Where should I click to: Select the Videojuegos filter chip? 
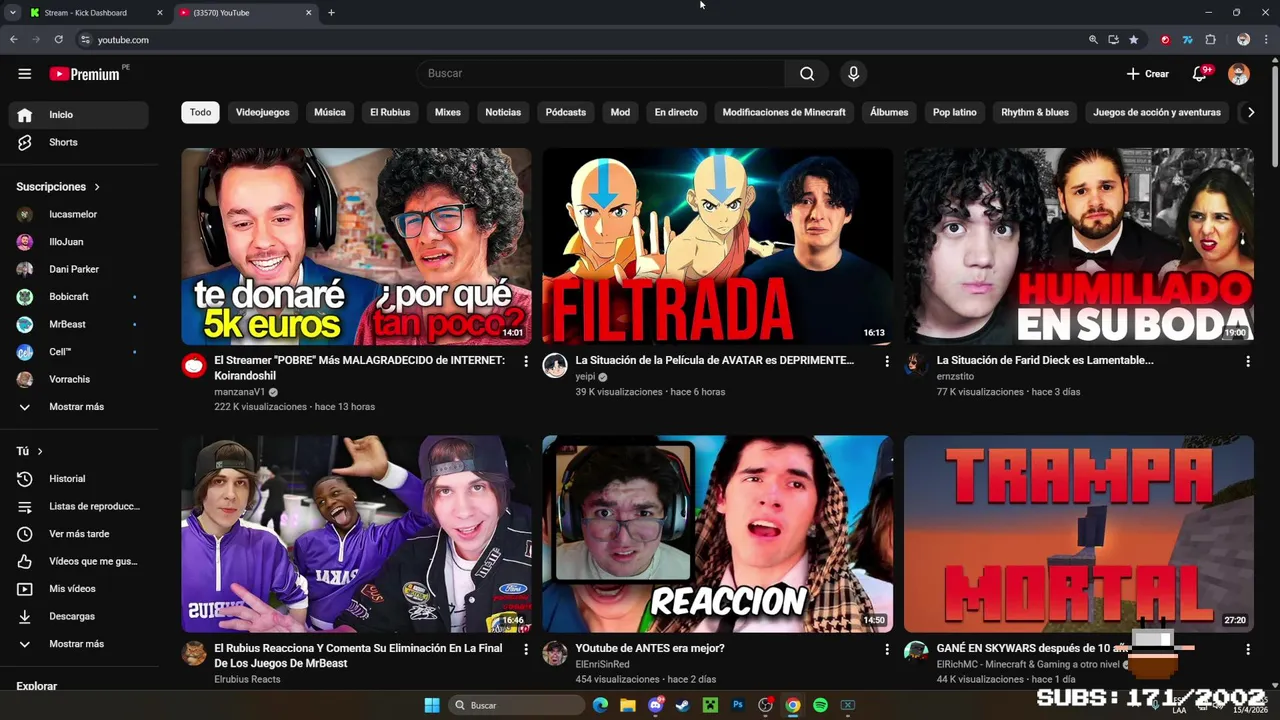(x=262, y=112)
